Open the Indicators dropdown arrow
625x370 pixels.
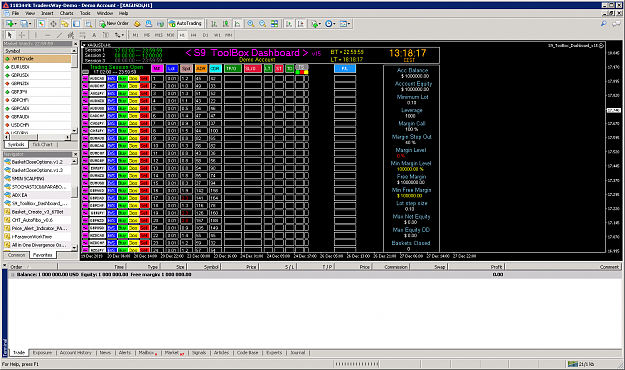pos(320,24)
